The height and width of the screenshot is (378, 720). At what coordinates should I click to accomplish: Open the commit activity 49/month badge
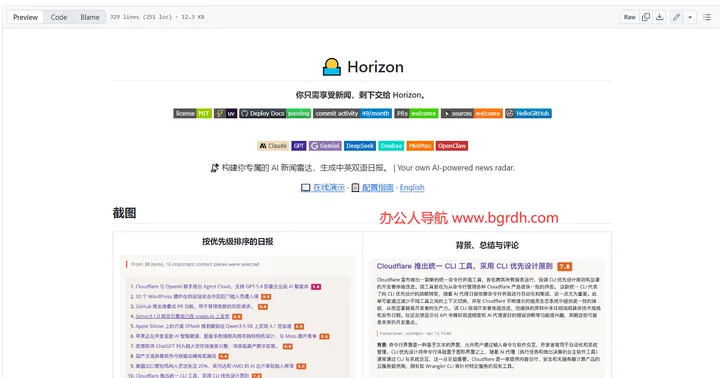pos(352,113)
